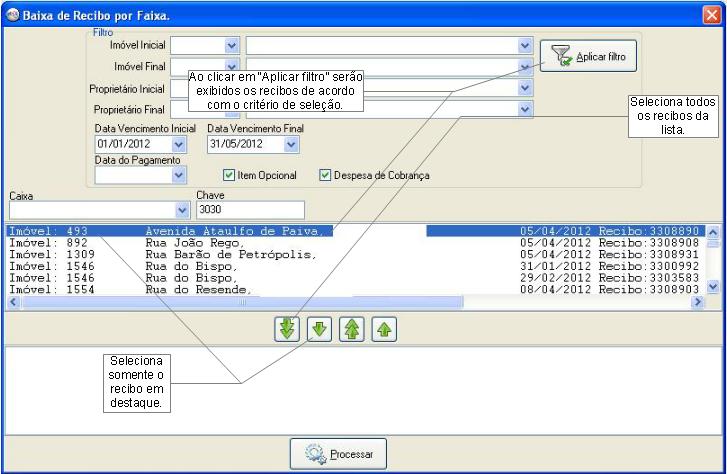Image resolution: width=727 pixels, height=474 pixels.
Task: Click the single up arrow to remove one receipt
Action: [384, 329]
